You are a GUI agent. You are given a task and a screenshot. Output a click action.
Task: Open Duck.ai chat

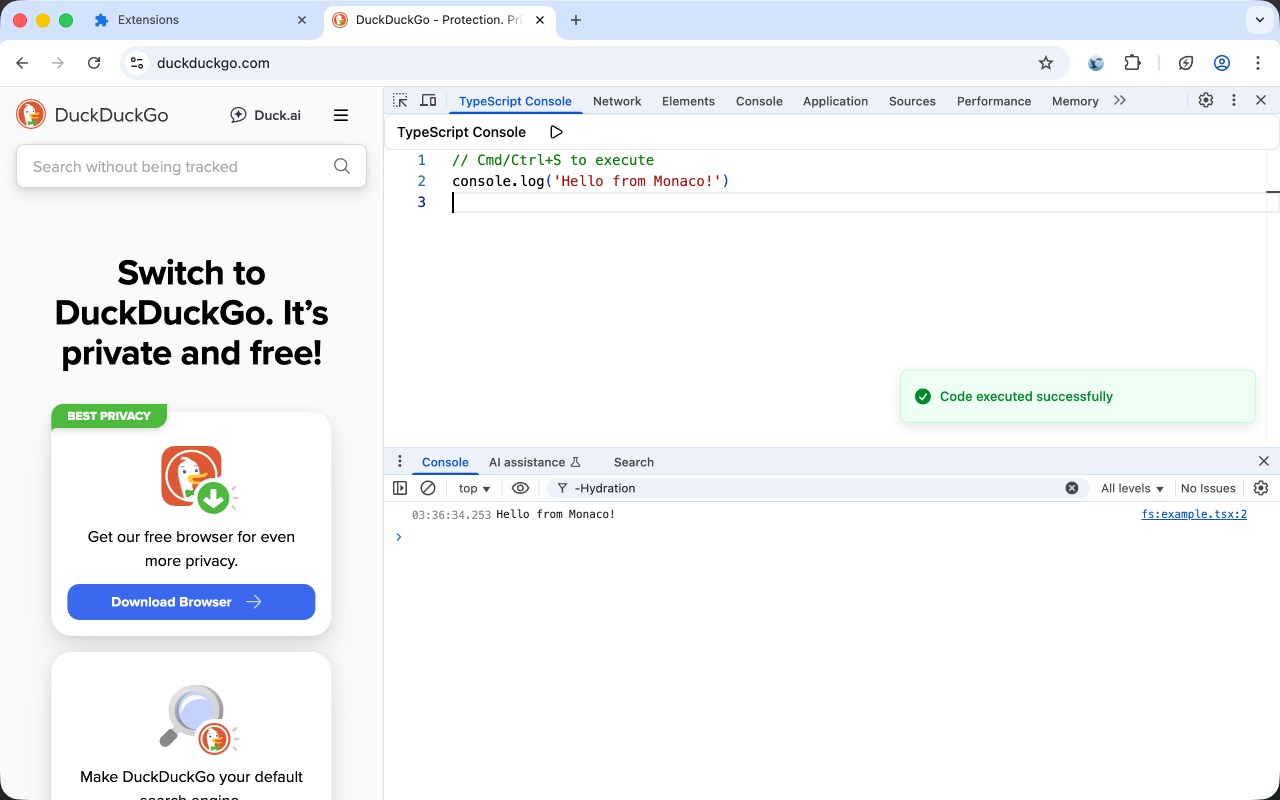(265, 115)
